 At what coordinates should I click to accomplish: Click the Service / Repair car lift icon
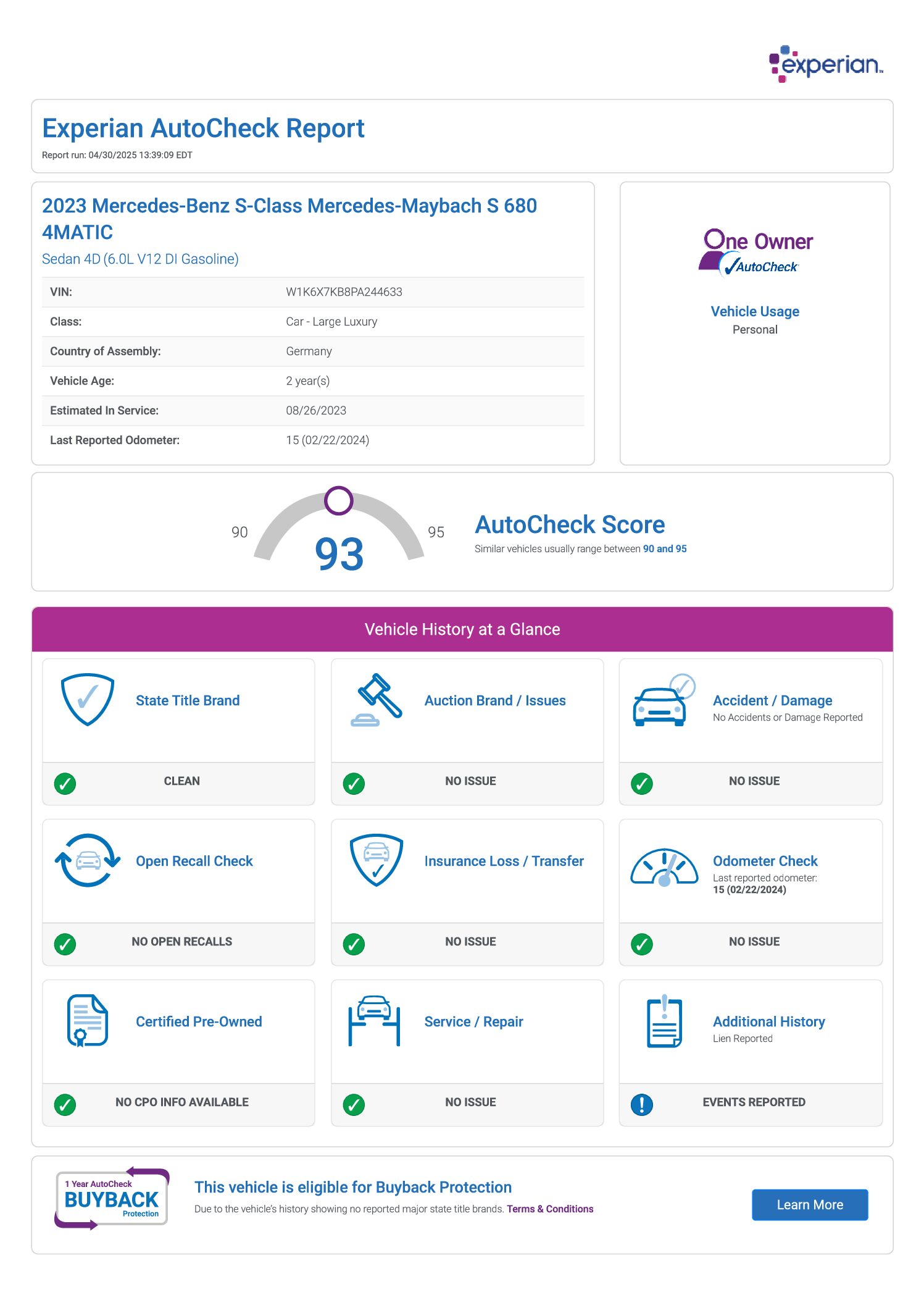click(x=375, y=1021)
